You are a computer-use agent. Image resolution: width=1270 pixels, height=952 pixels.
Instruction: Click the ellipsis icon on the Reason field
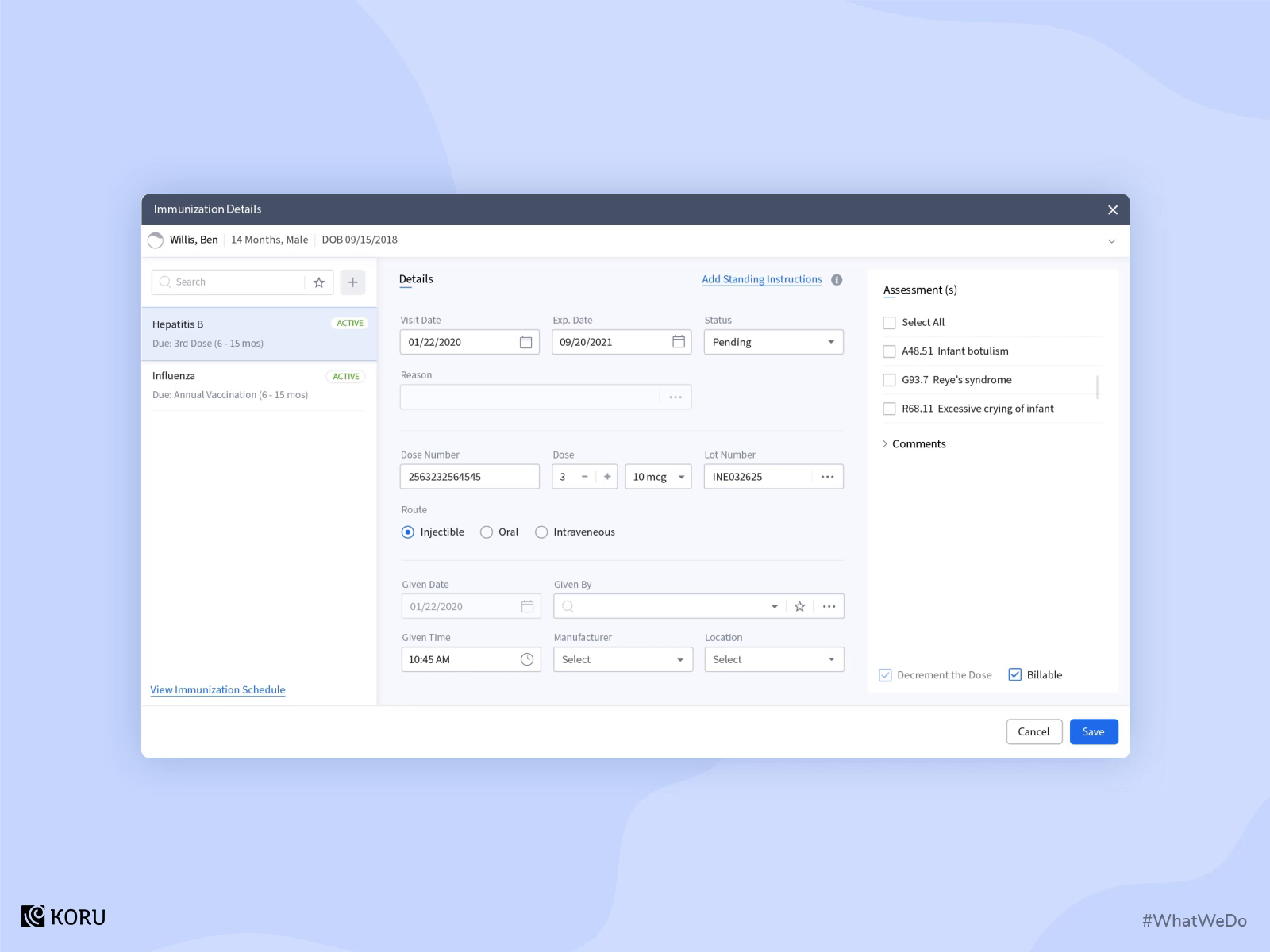point(675,397)
